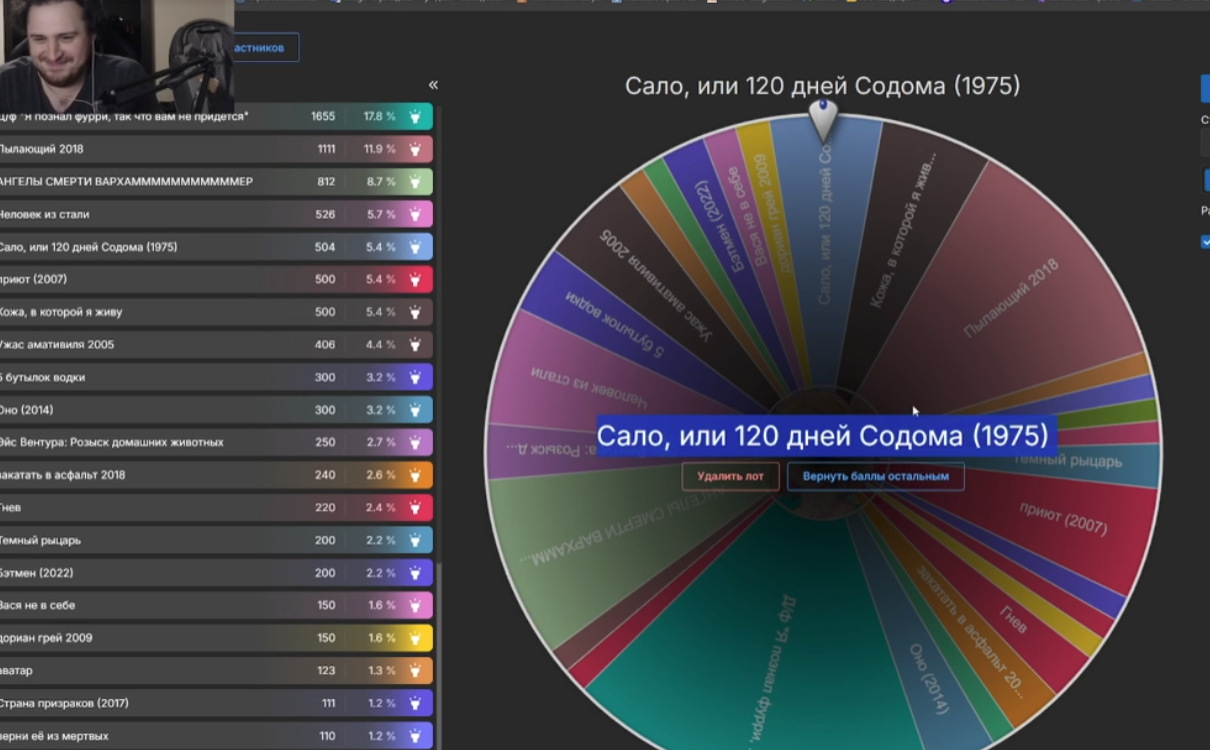This screenshot has height=750, width=1210.
Task: Click crown icon for приют (2007)
Action: pyautogui.click(x=415, y=279)
